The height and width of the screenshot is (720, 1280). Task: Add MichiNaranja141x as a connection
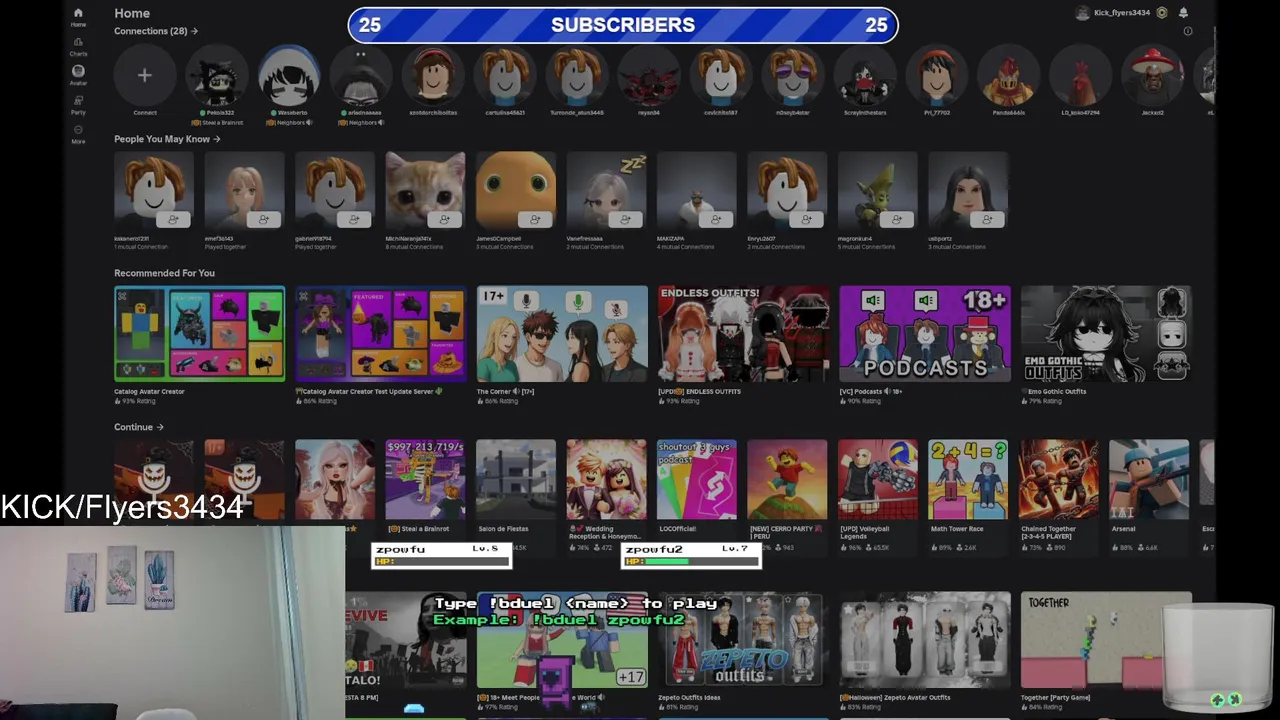(x=444, y=219)
